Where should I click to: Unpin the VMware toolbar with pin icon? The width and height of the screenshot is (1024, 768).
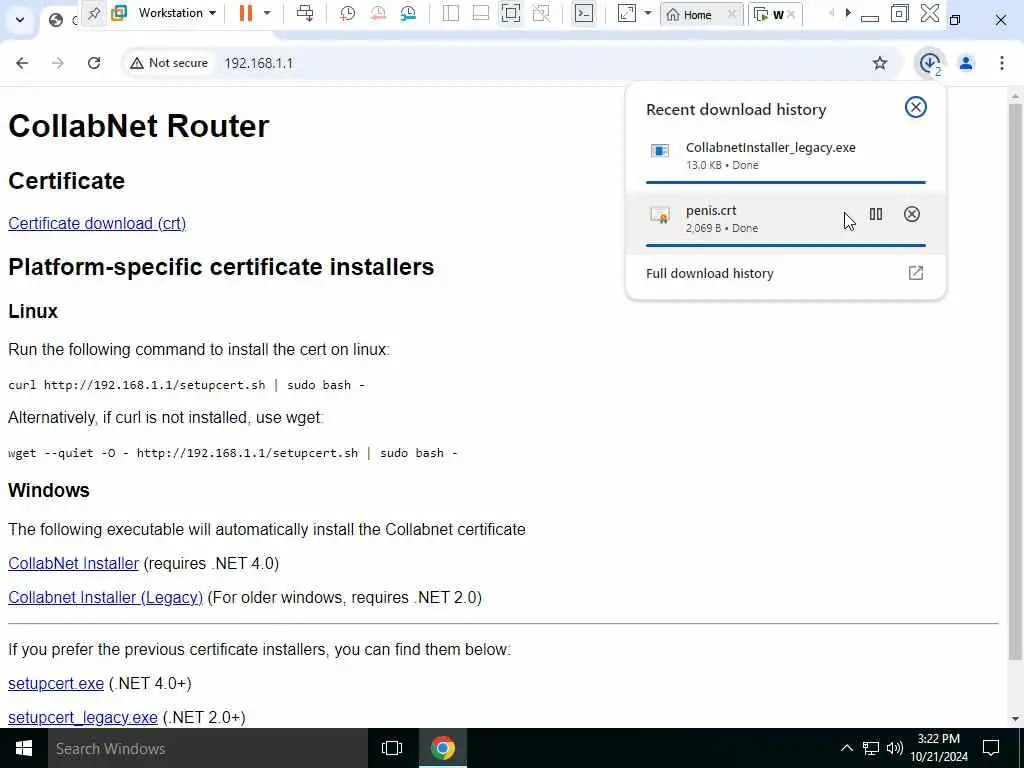(x=94, y=13)
